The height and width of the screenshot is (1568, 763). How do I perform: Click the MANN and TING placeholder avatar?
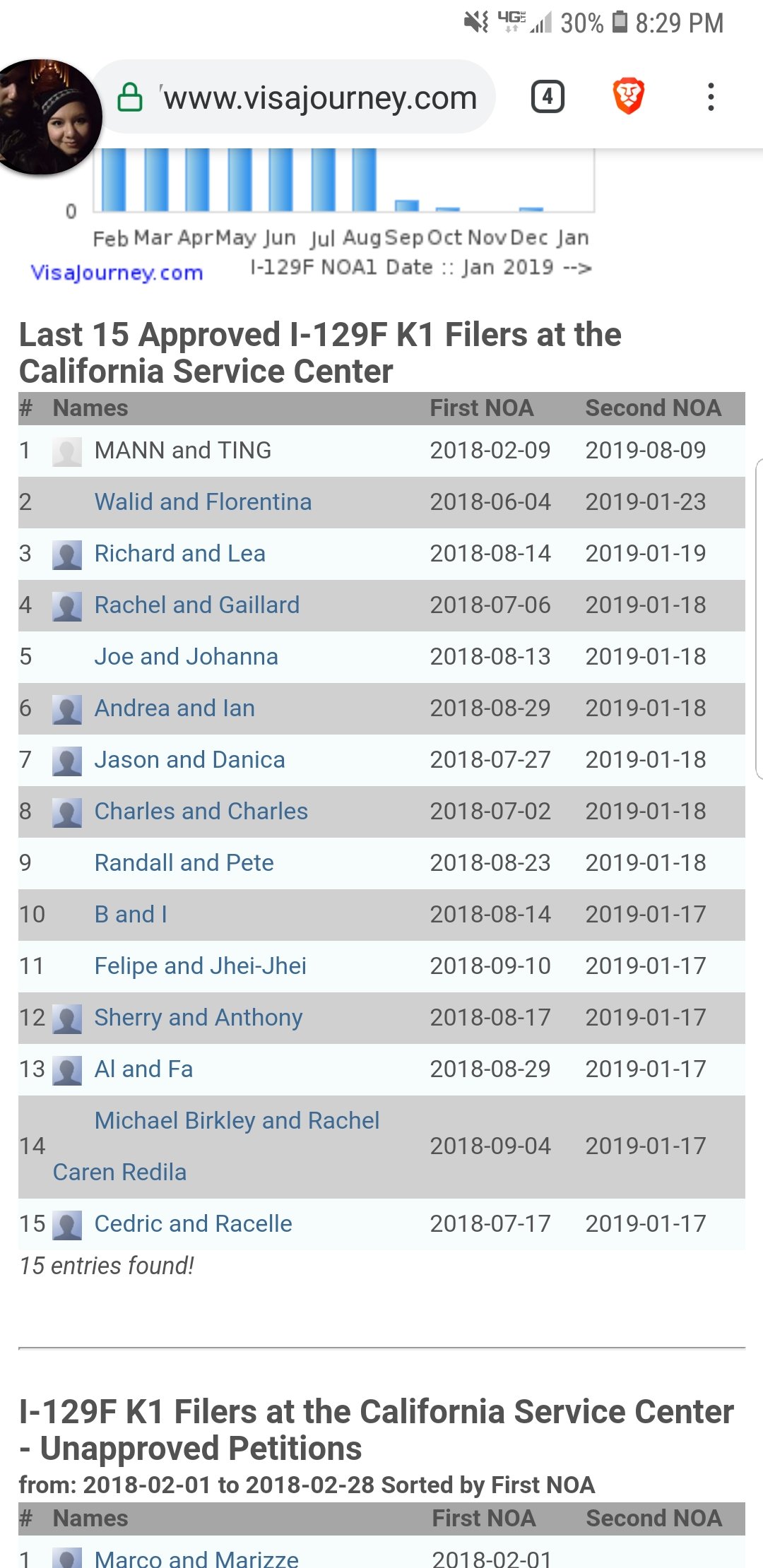[67, 451]
